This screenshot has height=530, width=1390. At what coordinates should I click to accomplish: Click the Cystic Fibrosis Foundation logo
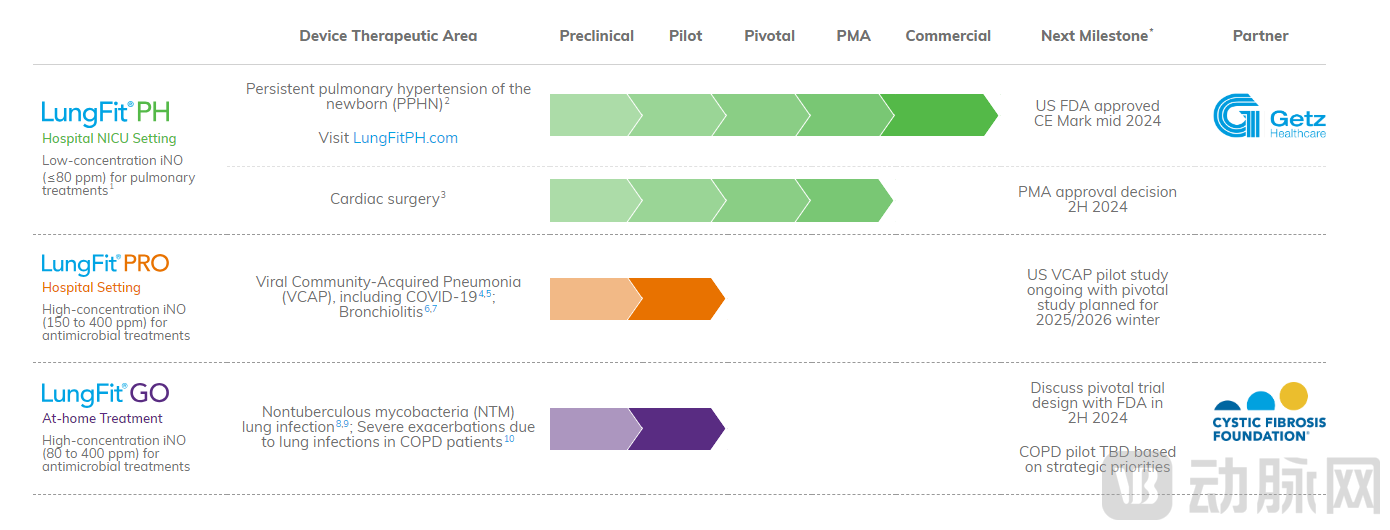(x=1268, y=411)
